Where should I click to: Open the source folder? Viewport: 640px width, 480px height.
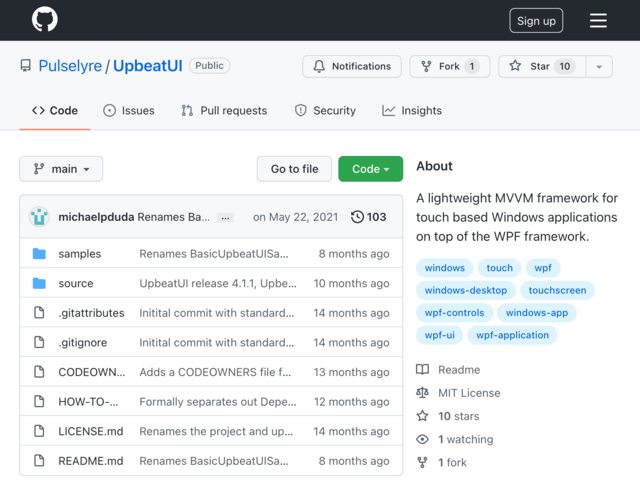point(76,283)
